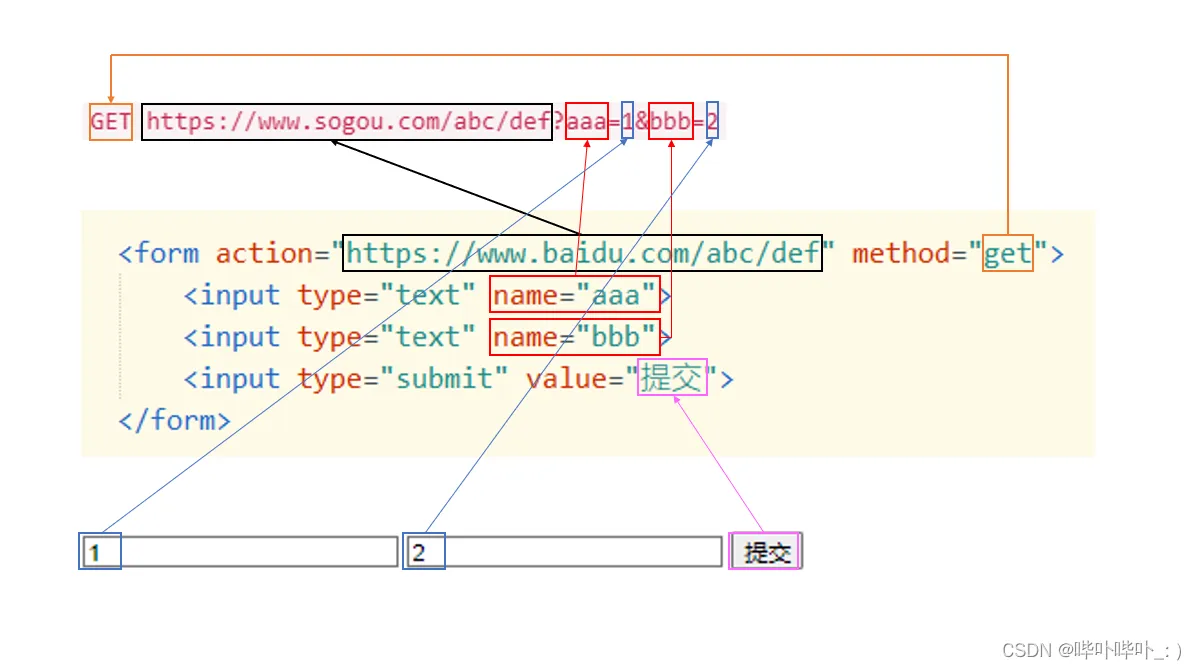The width and height of the screenshot is (1196, 670).
Task: Click the closing </form> tag
Action: coord(174,420)
